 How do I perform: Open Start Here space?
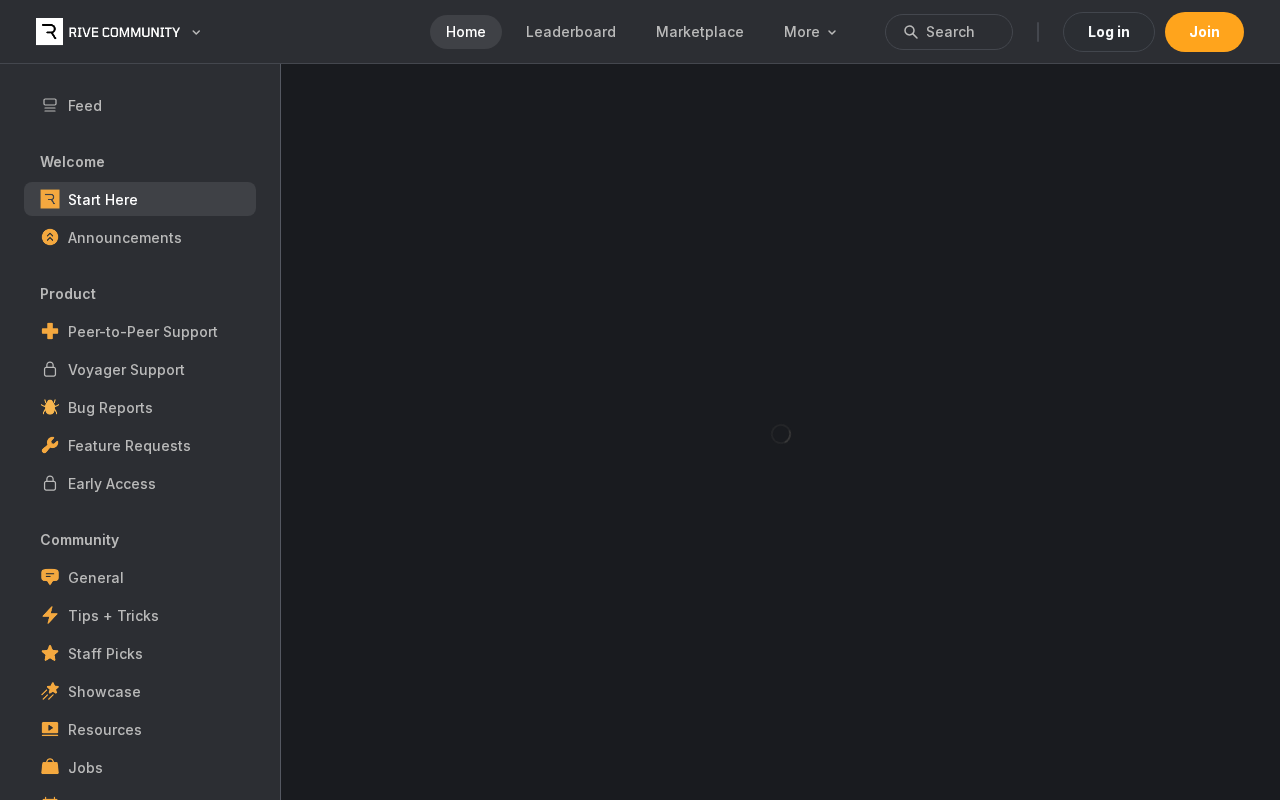coord(140,199)
